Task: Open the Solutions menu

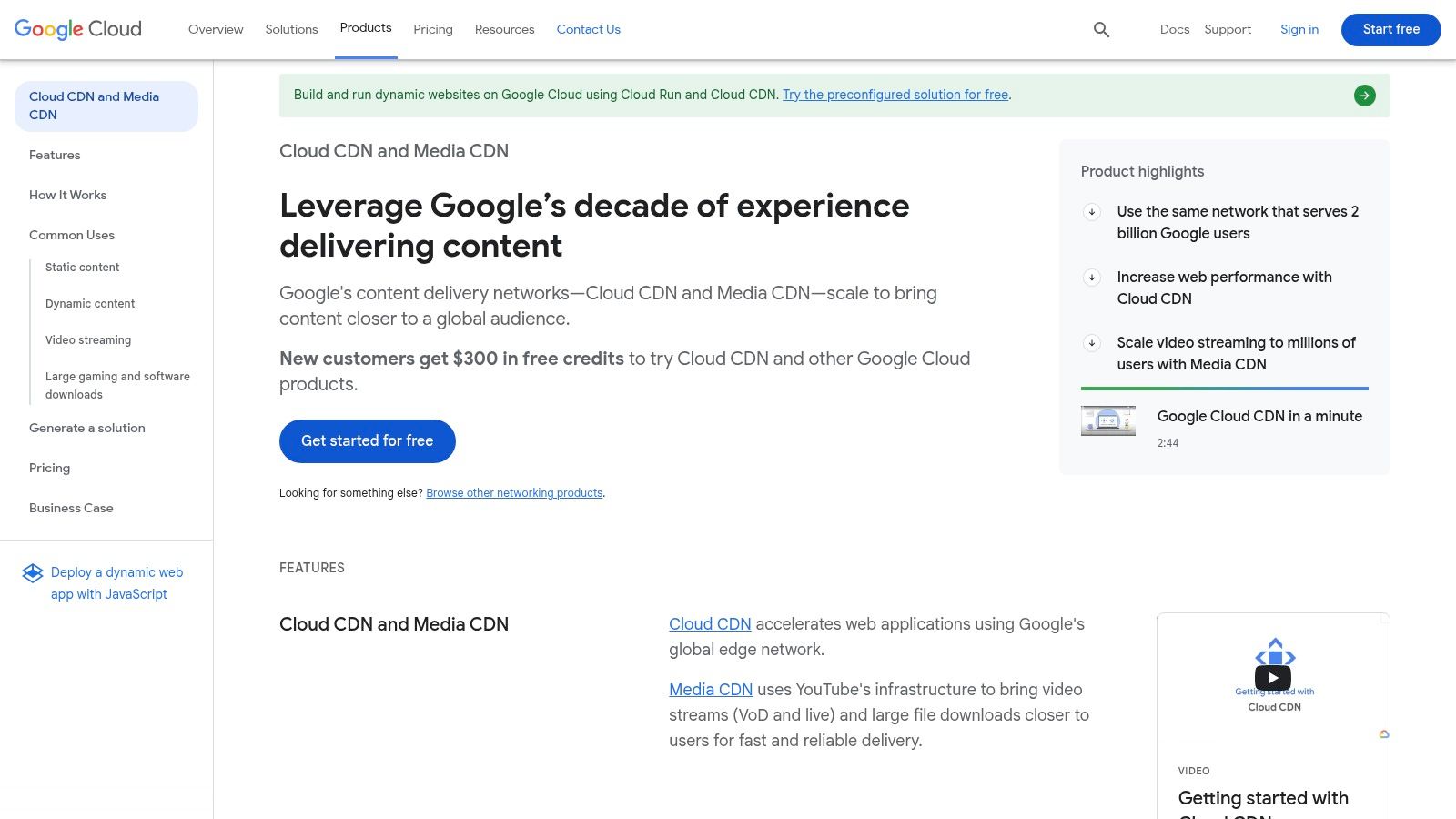Action: pyautogui.click(x=291, y=29)
